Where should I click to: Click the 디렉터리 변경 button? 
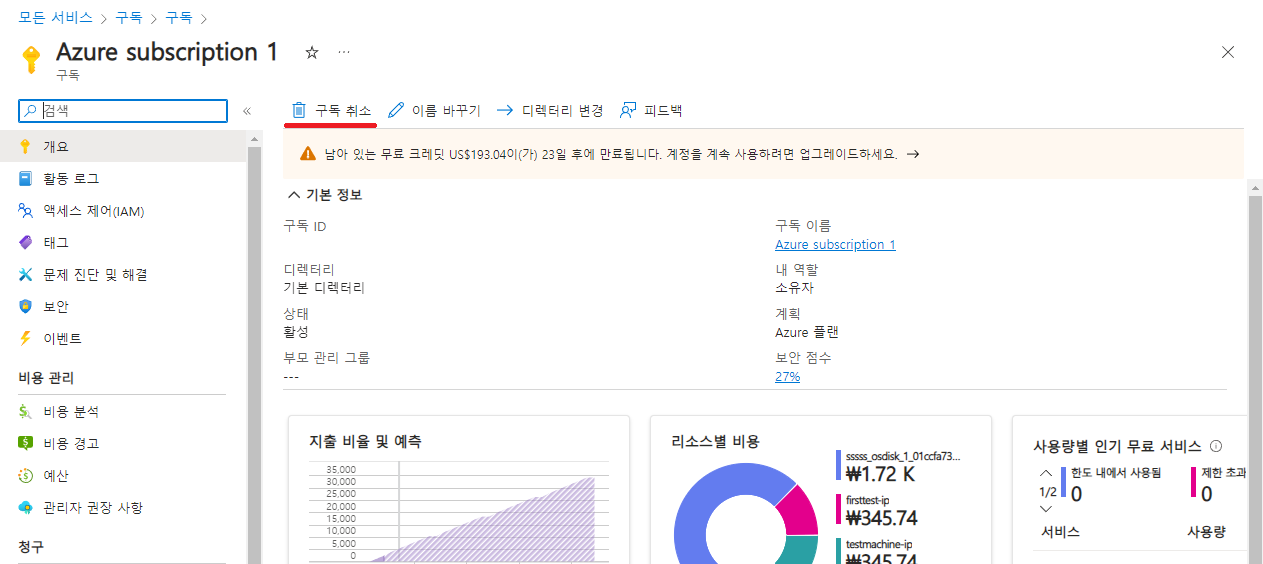tap(550, 110)
